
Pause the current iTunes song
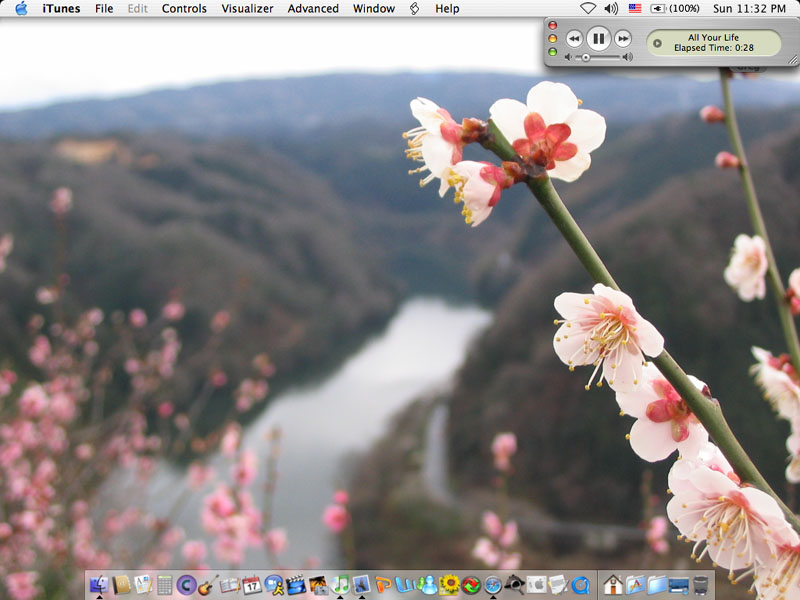click(x=598, y=39)
